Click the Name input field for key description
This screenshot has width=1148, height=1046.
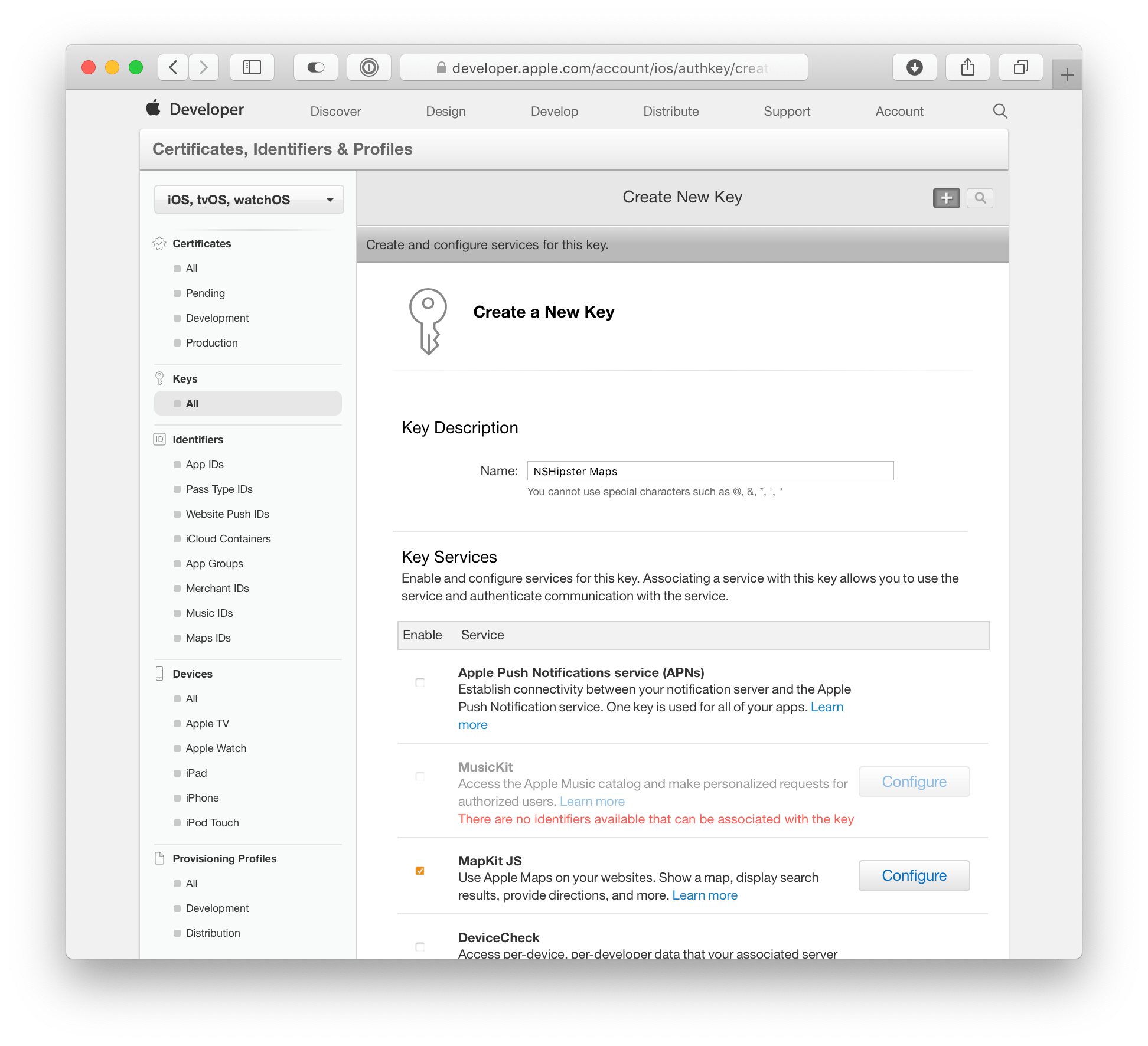(709, 471)
